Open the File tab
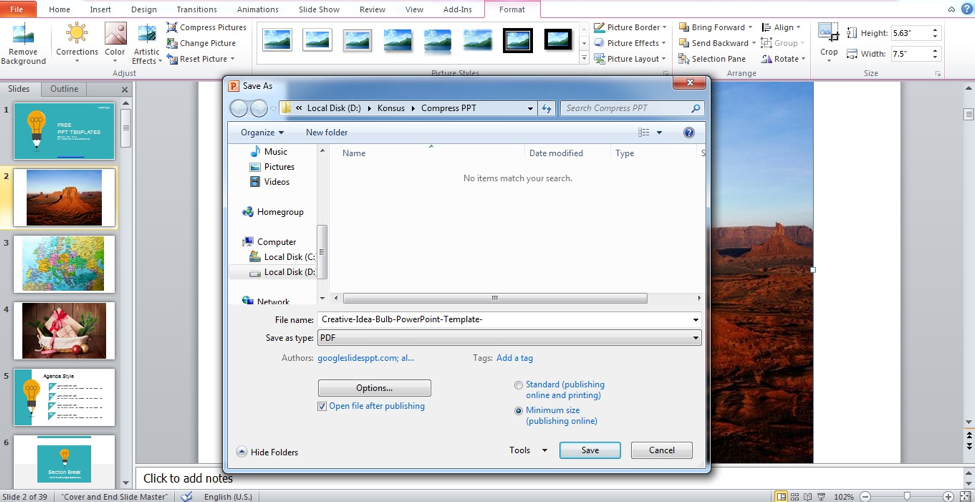This screenshot has height=502, width=975. click(17, 9)
